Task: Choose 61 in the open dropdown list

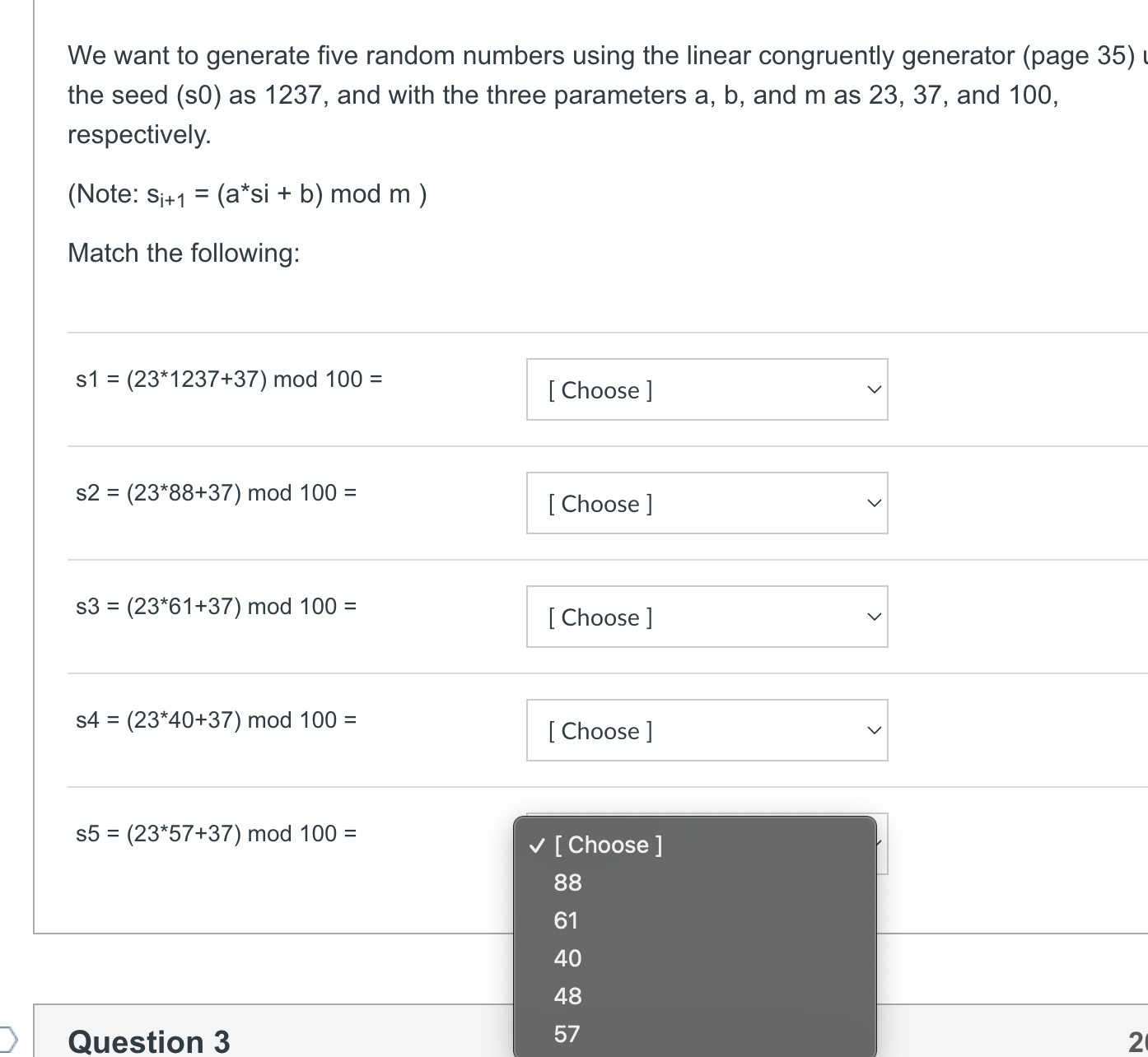Action: pos(694,920)
